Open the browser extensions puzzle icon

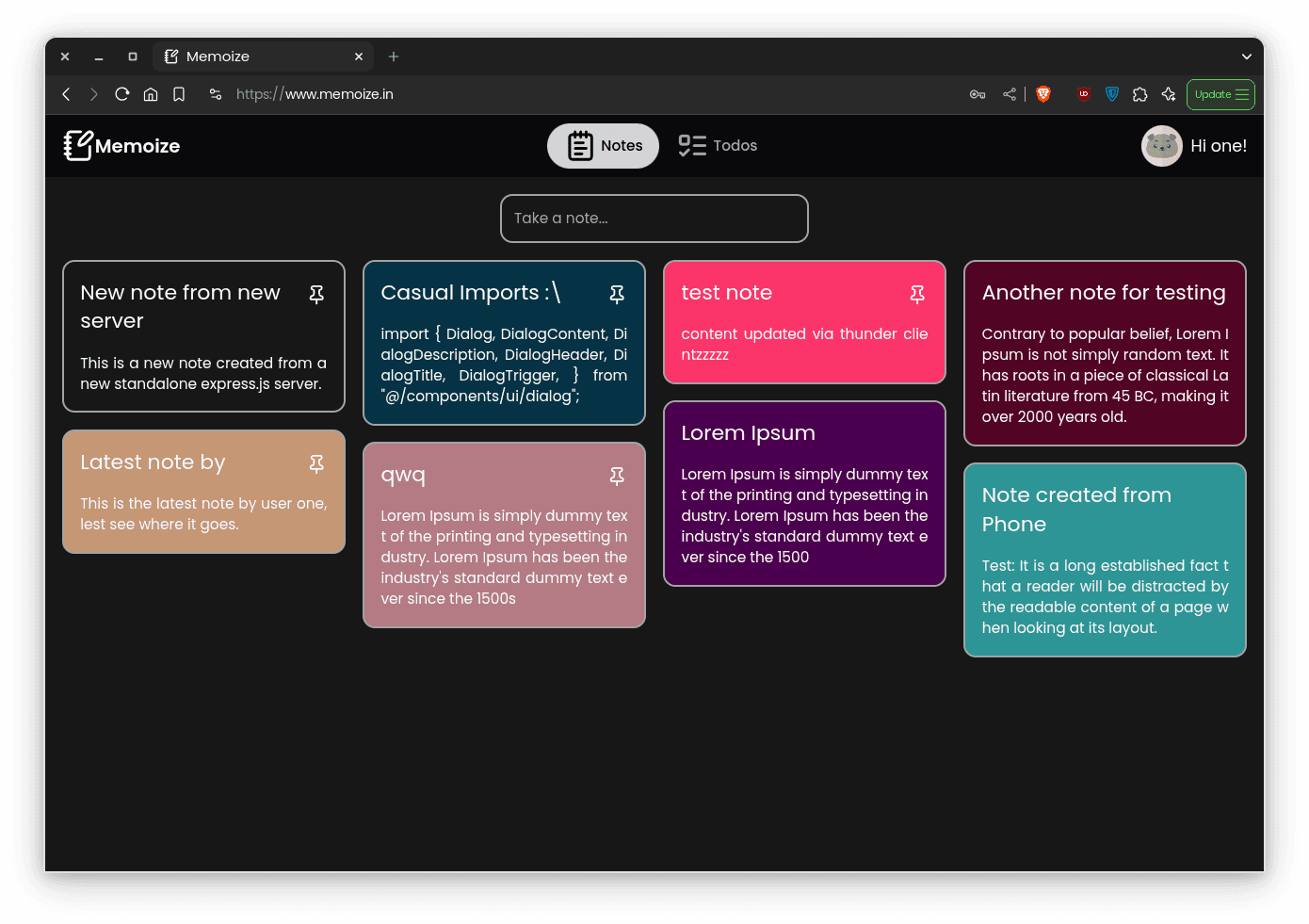1140,94
